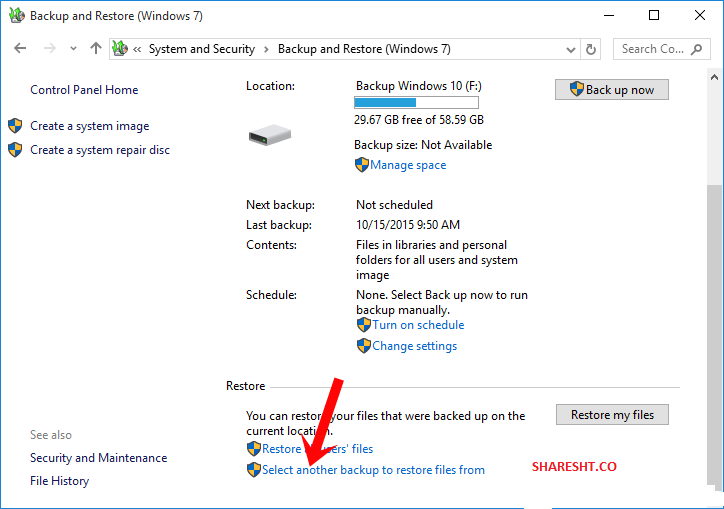Go up one level with the Up arrow
The image size is (724, 509).
pos(96,48)
